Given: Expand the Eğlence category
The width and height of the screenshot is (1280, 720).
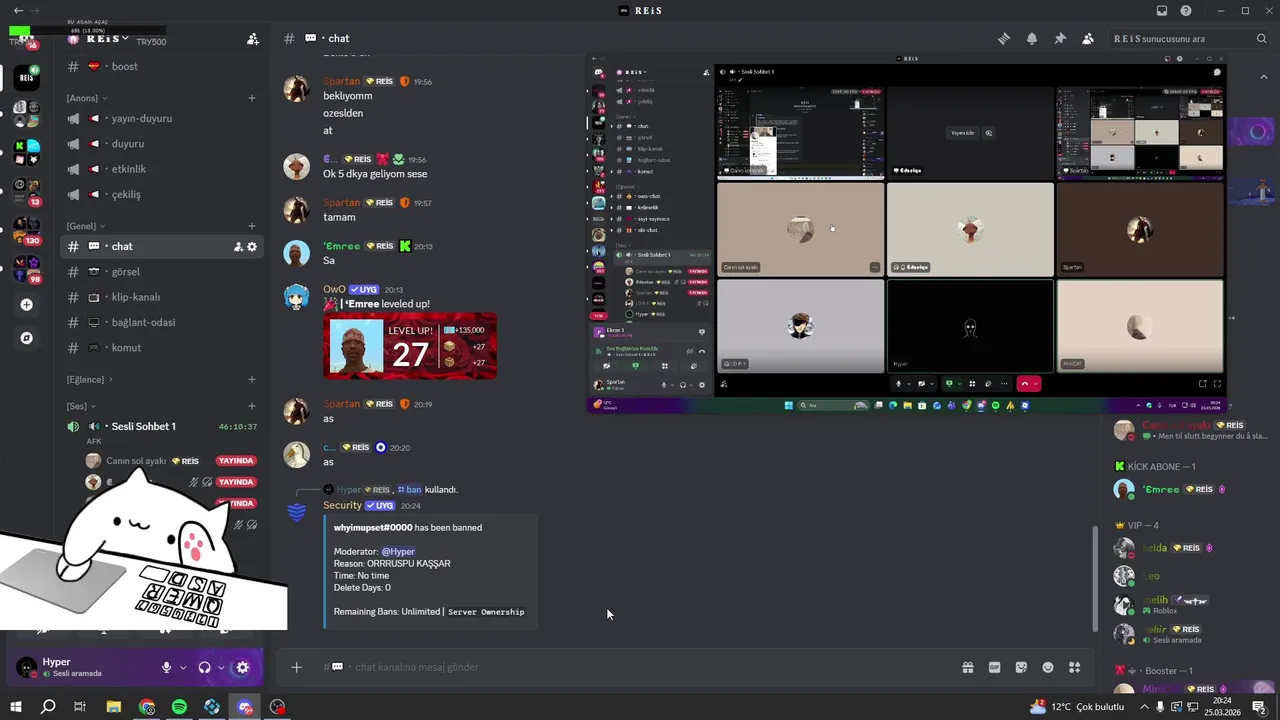Looking at the screenshot, I should (90, 380).
